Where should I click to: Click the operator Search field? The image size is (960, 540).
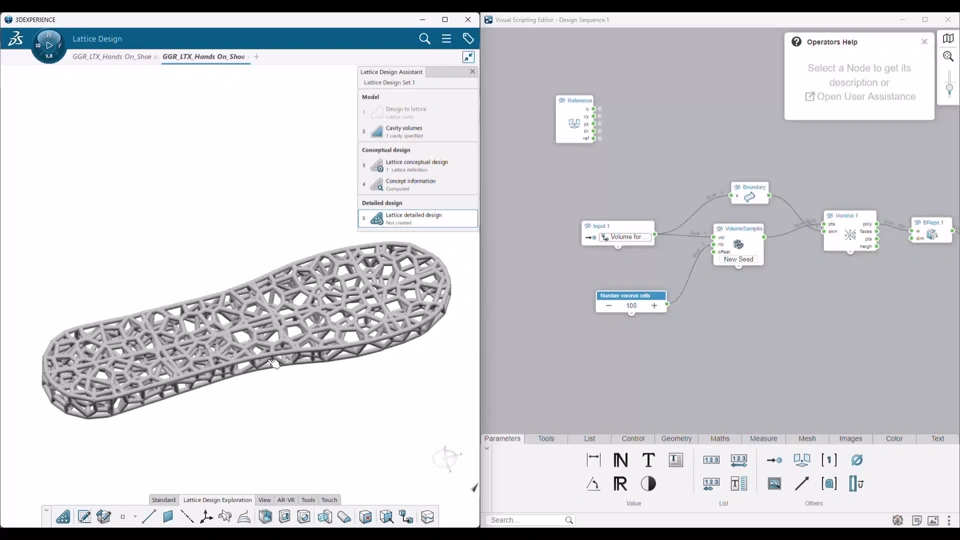[x=531, y=520]
